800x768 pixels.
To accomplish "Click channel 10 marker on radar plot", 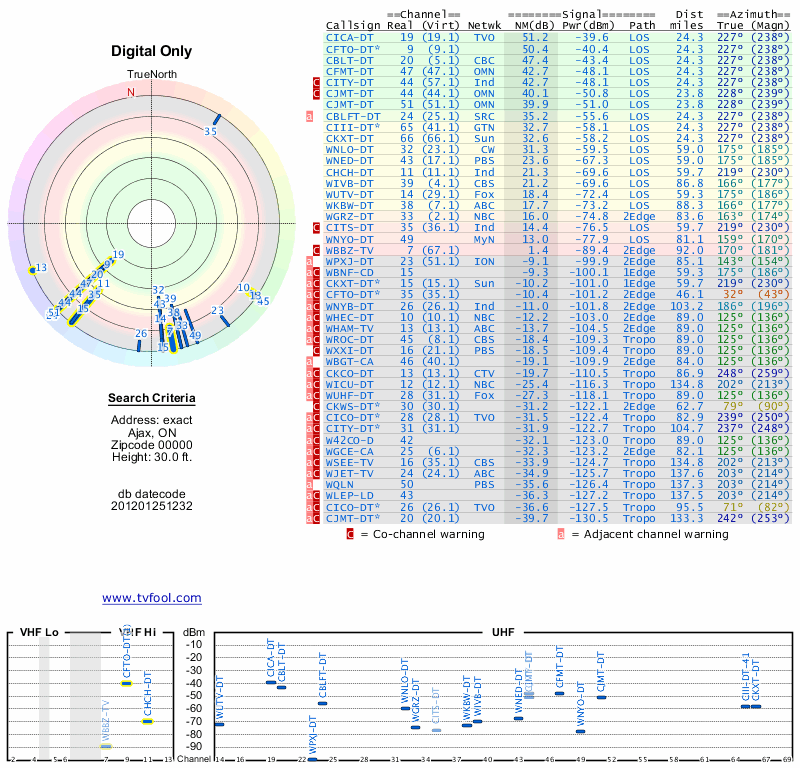I will tap(243, 288).
